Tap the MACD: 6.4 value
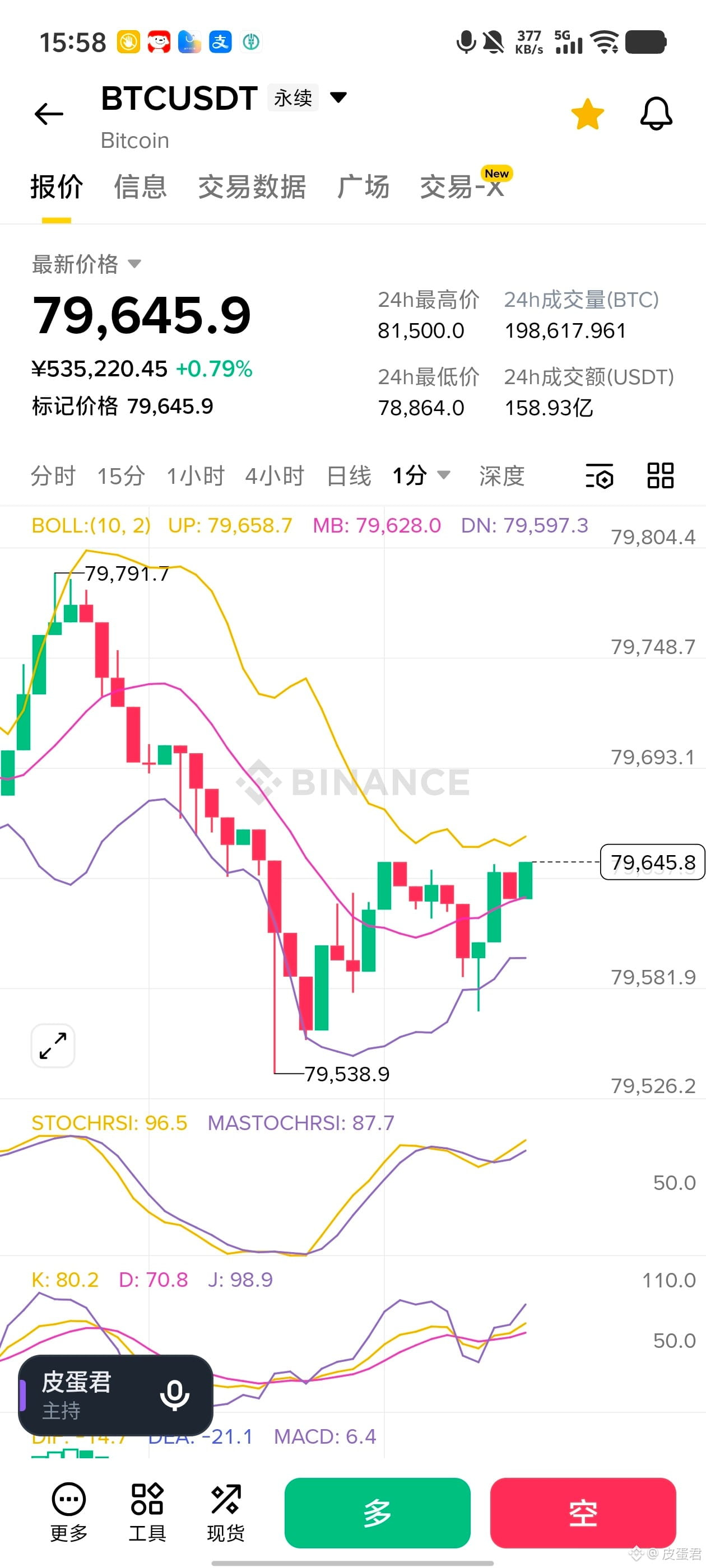Screen dimensions: 706x1568 click(326, 1436)
